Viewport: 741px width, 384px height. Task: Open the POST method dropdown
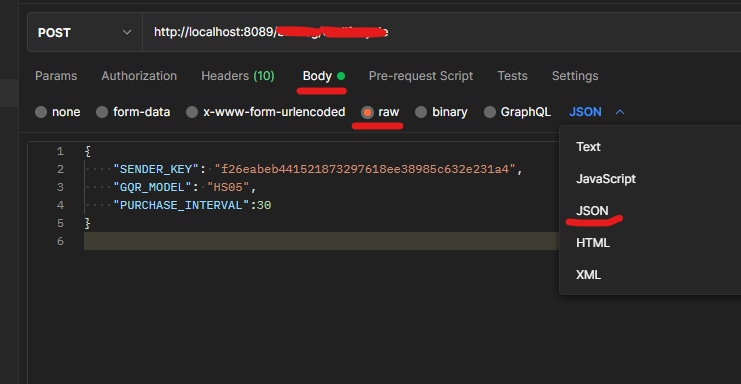tap(85, 33)
